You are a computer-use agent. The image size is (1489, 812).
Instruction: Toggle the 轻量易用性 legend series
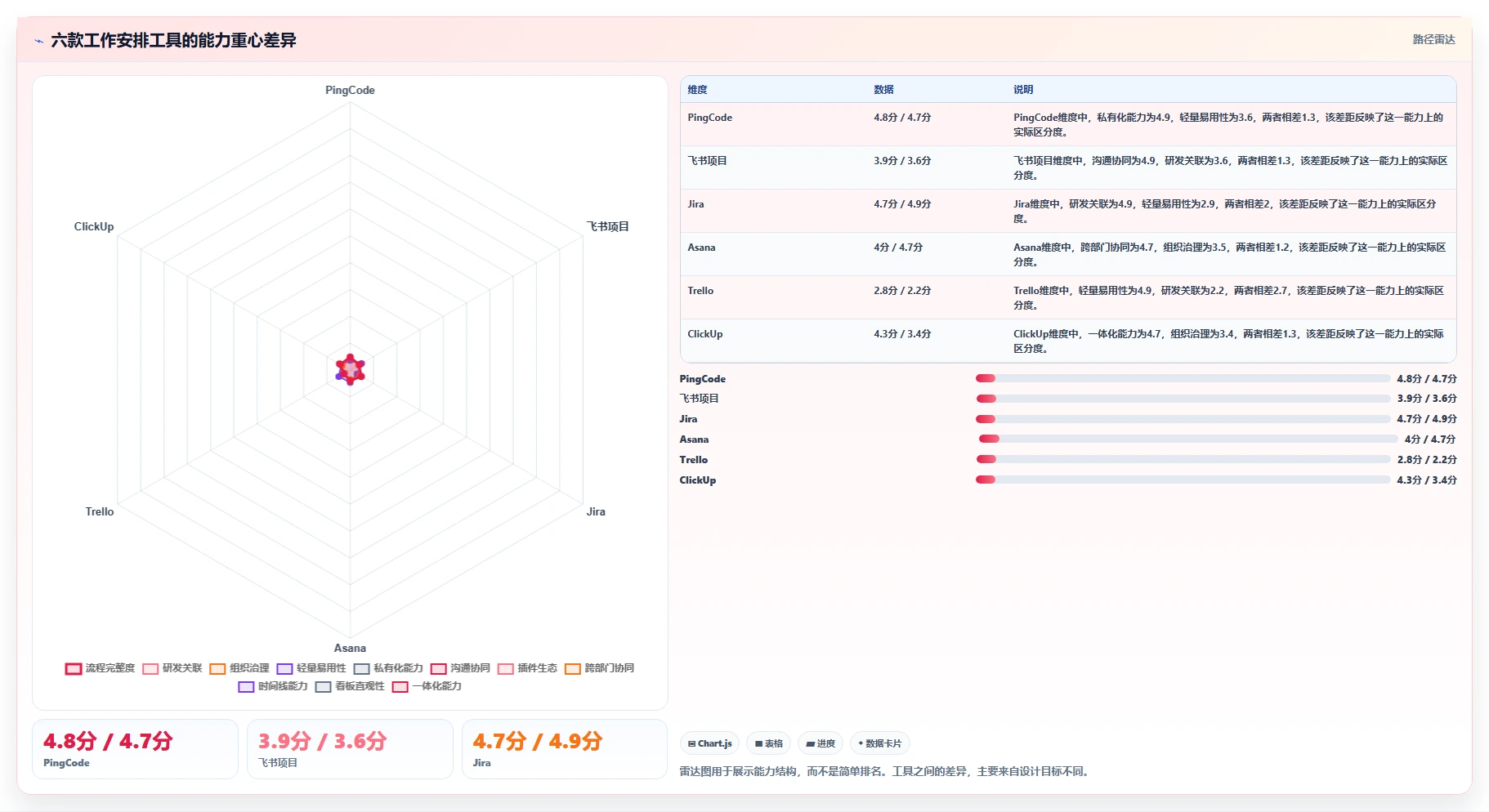(x=311, y=668)
